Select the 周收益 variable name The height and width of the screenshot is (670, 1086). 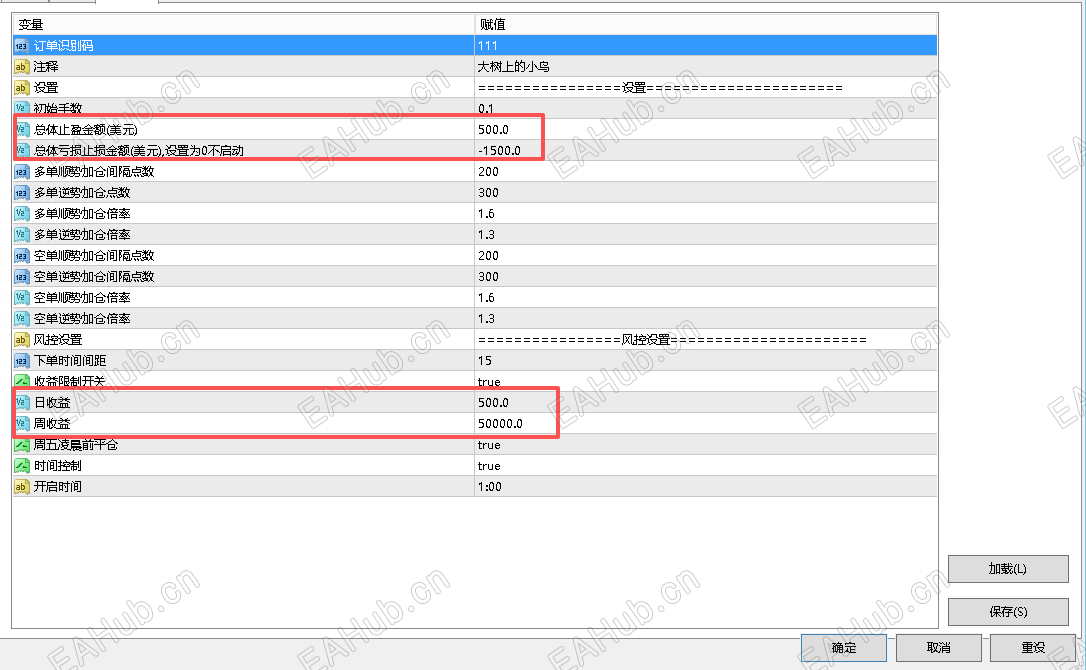pos(52,423)
